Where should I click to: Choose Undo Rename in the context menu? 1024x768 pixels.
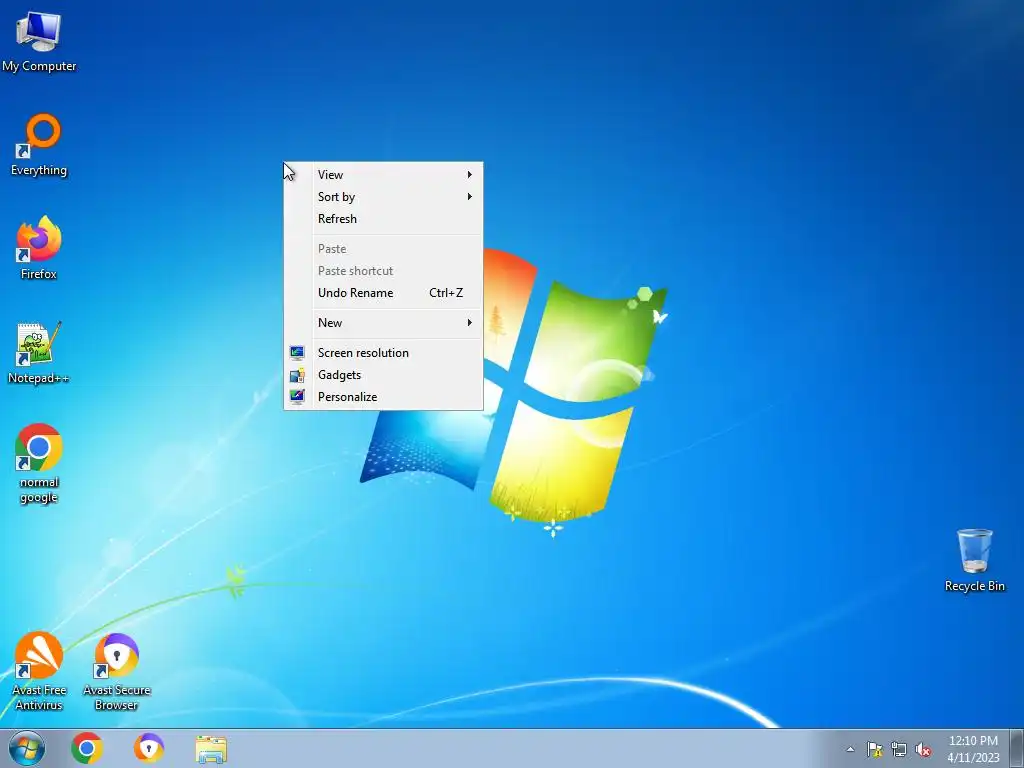click(x=383, y=293)
